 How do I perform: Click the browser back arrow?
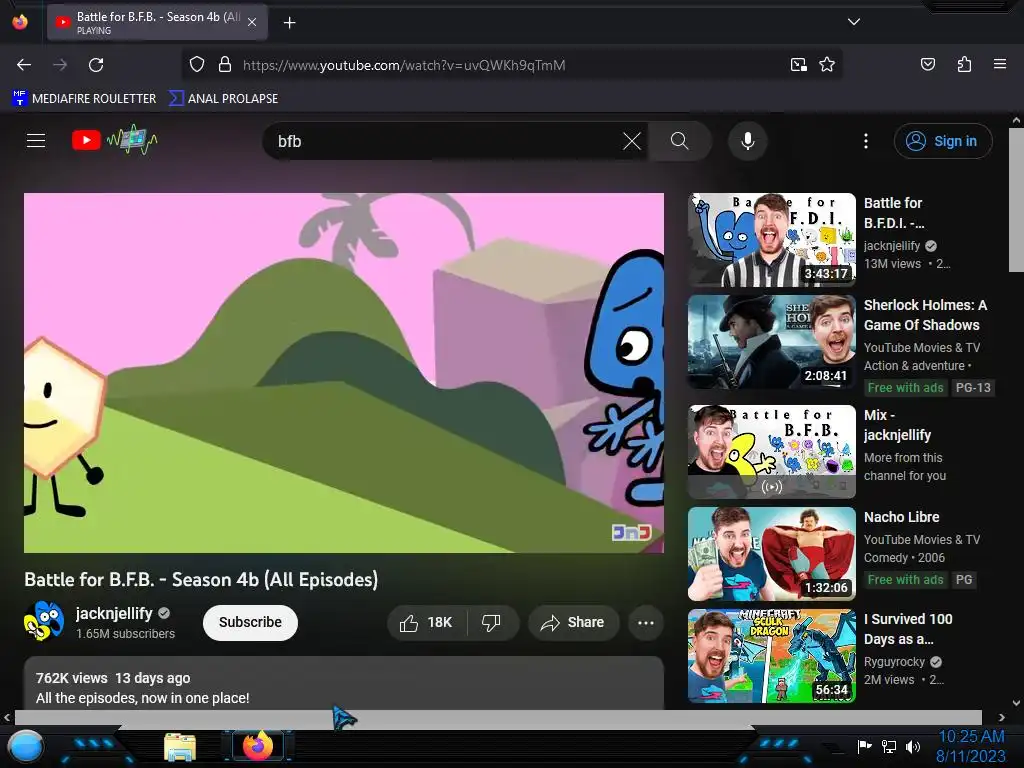coord(24,65)
